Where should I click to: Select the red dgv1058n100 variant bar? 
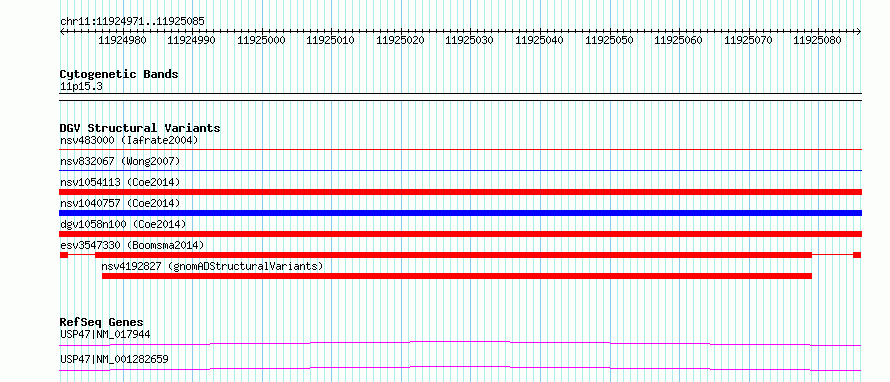[x=460, y=234]
